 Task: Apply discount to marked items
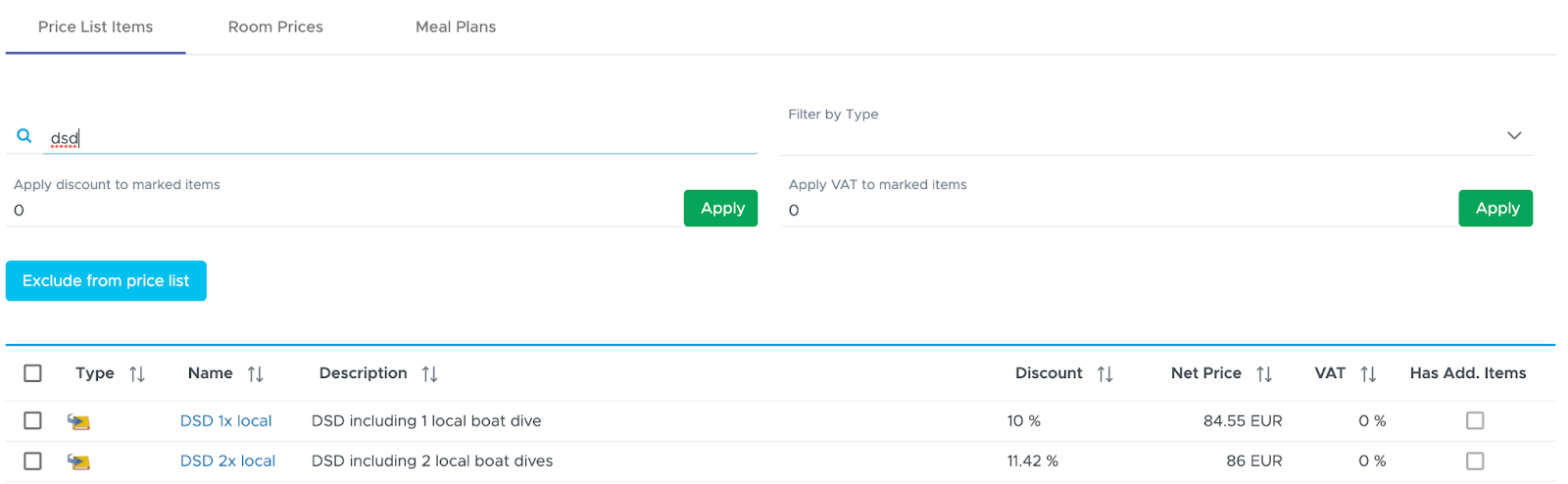coord(721,208)
